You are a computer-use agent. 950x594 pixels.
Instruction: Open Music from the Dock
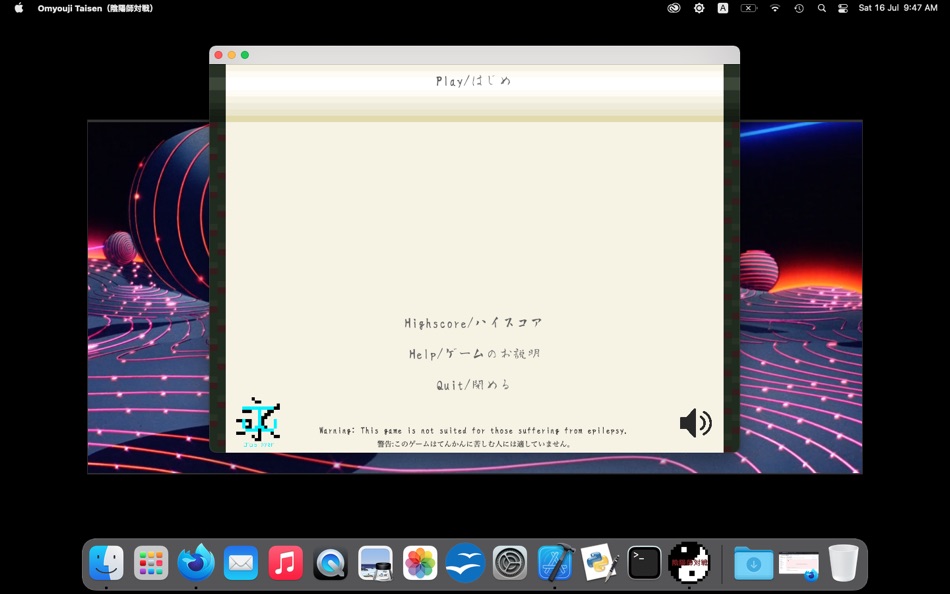pyautogui.click(x=285, y=562)
